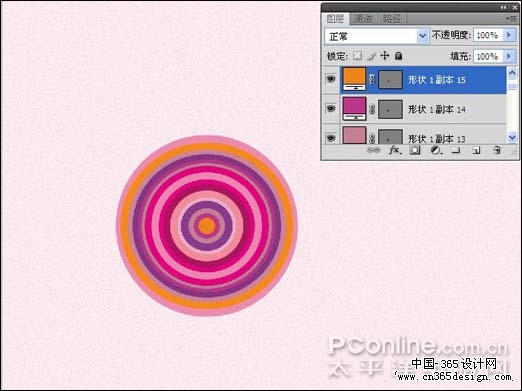Click the 不透明度 label
Viewport: 522px width, 391px height.
pyautogui.click(x=451, y=35)
